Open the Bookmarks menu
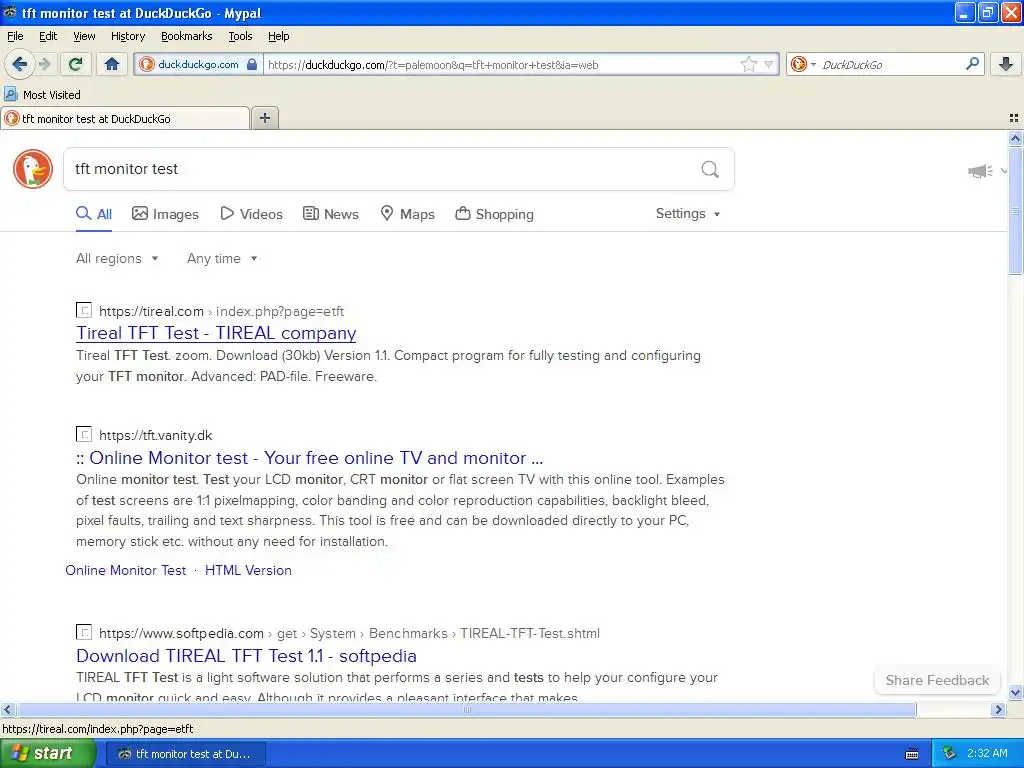 186,36
